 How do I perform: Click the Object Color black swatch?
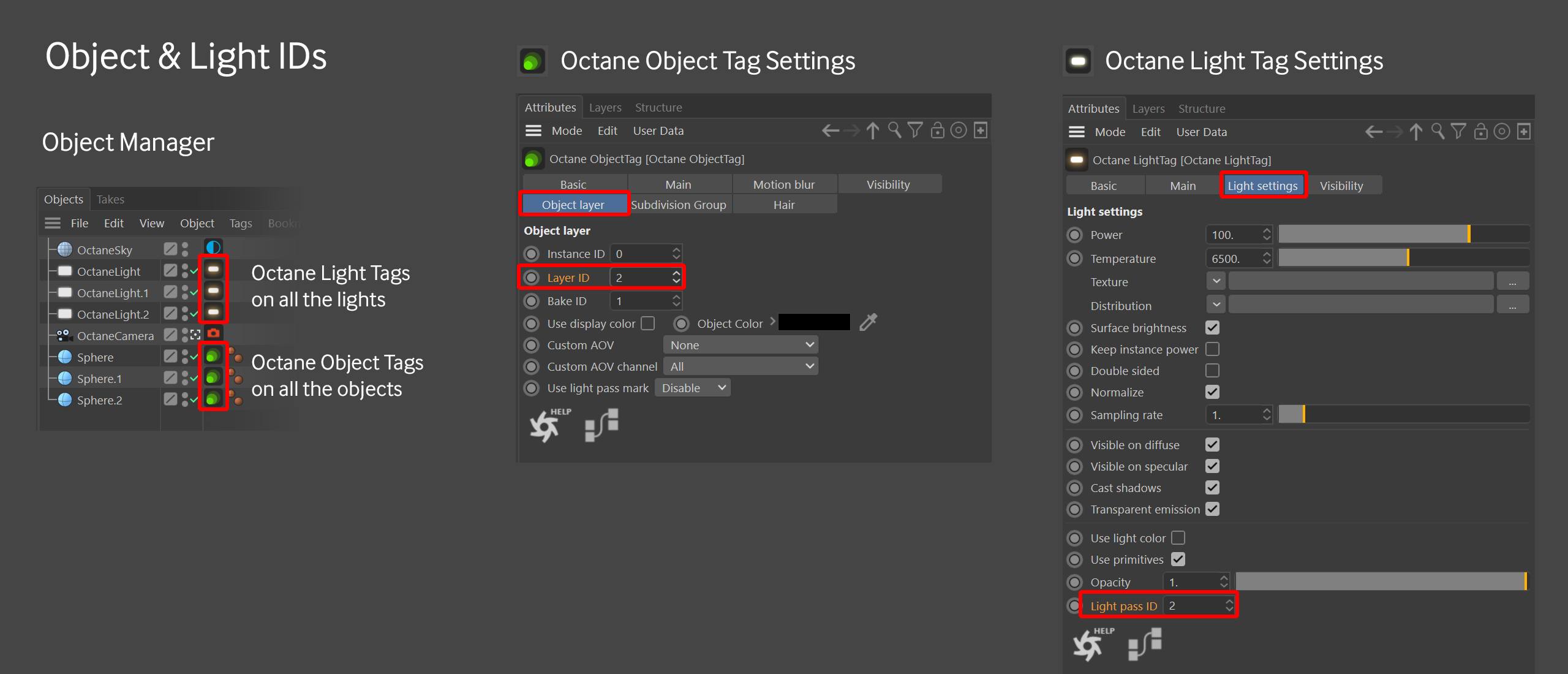pos(814,322)
